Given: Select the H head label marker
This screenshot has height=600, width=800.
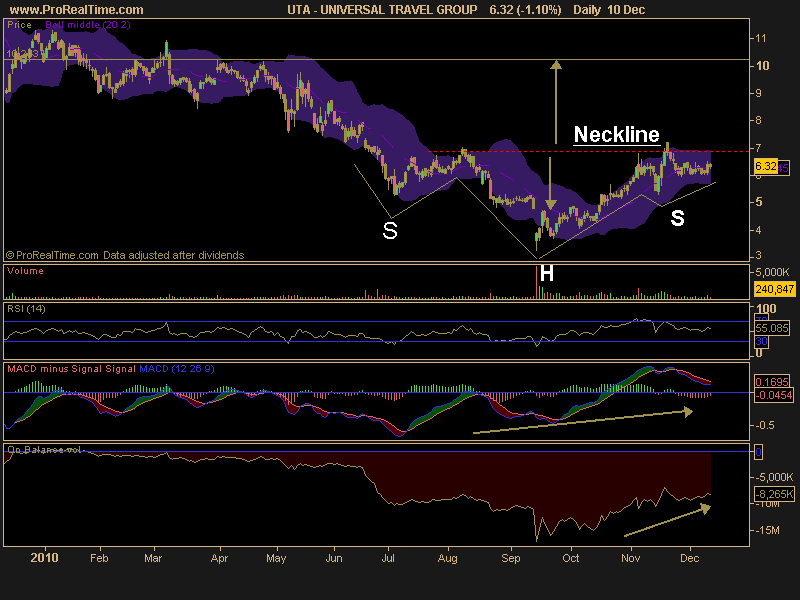Looking at the screenshot, I should 546,273.
